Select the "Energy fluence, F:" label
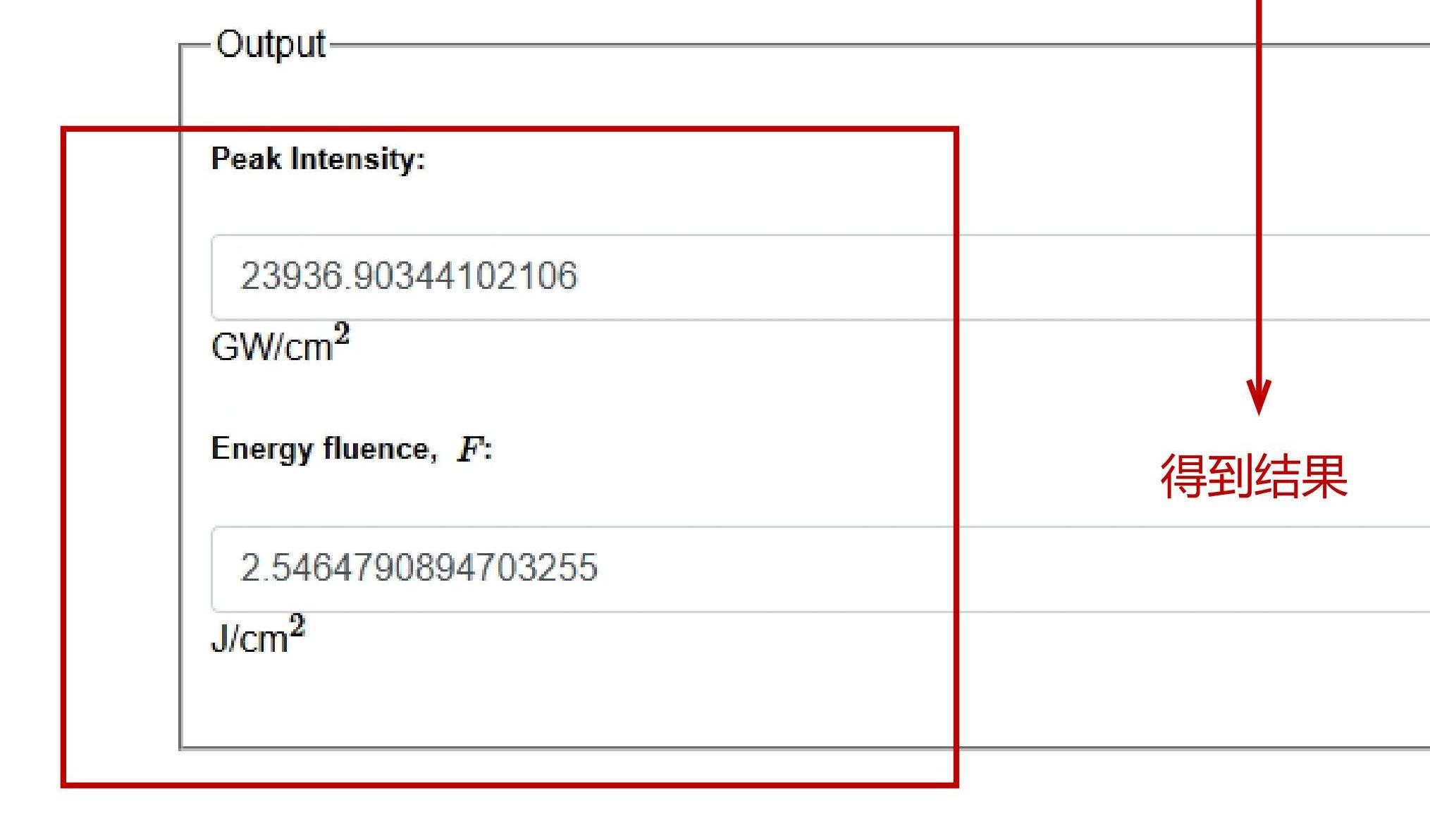This screenshot has height=840, width=1430. point(351,449)
